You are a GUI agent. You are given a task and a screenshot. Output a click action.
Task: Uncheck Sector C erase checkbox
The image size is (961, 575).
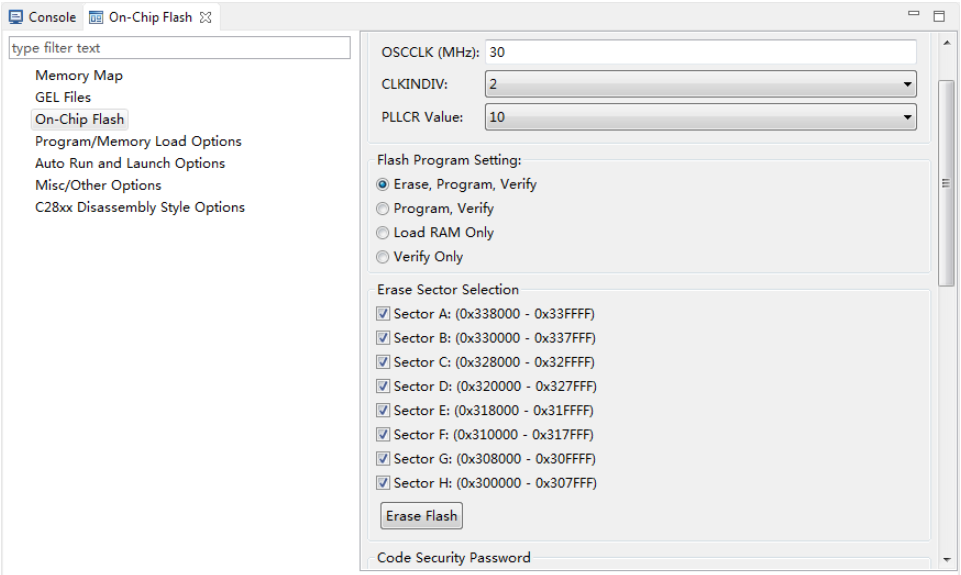click(x=383, y=362)
